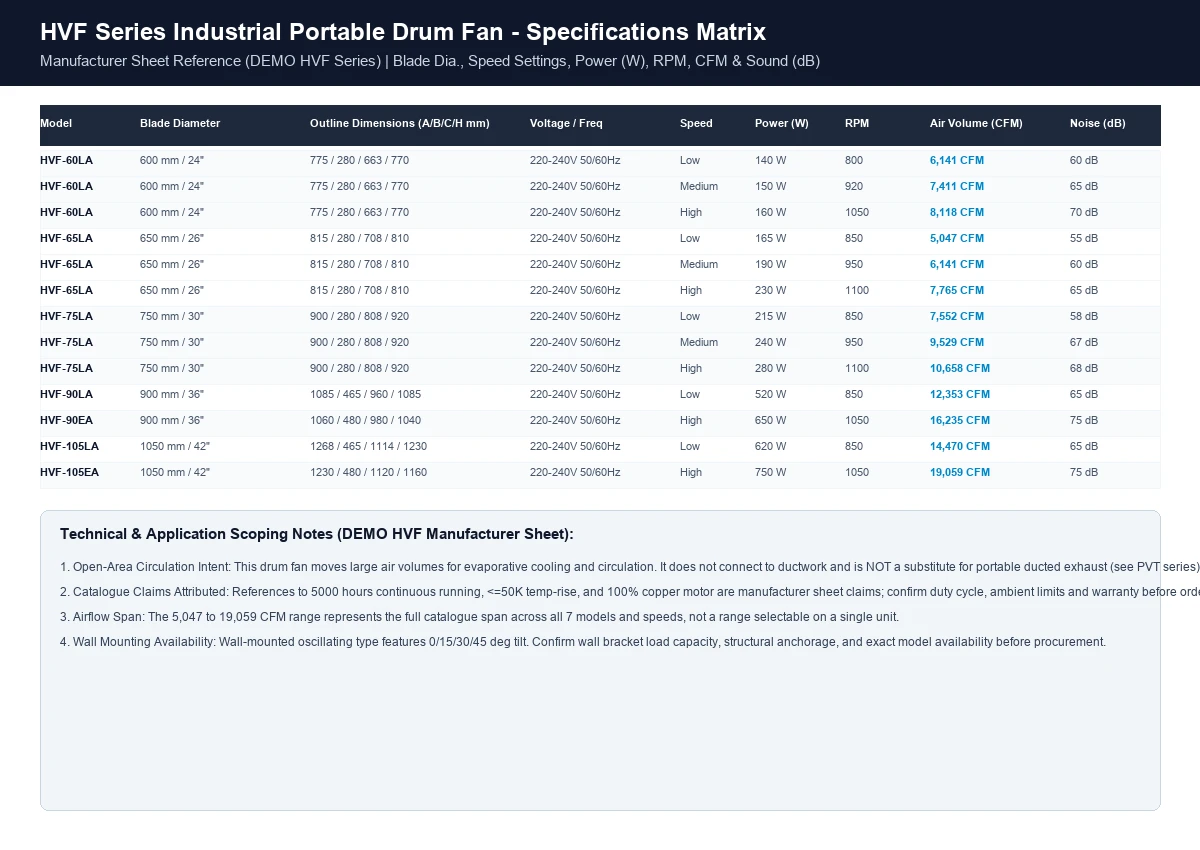Click the 58 dB noise value
This screenshot has width=1200, height=850.
(1084, 316)
